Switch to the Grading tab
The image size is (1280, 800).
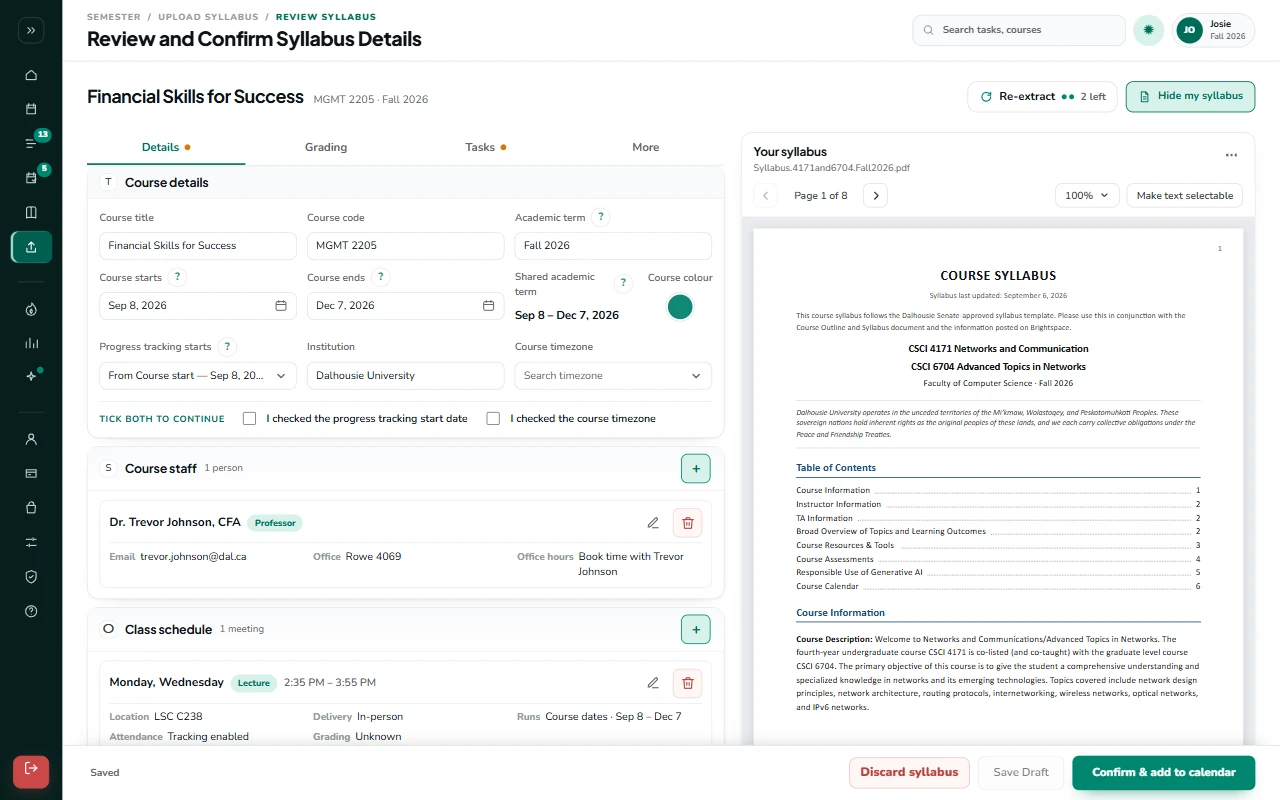326,147
